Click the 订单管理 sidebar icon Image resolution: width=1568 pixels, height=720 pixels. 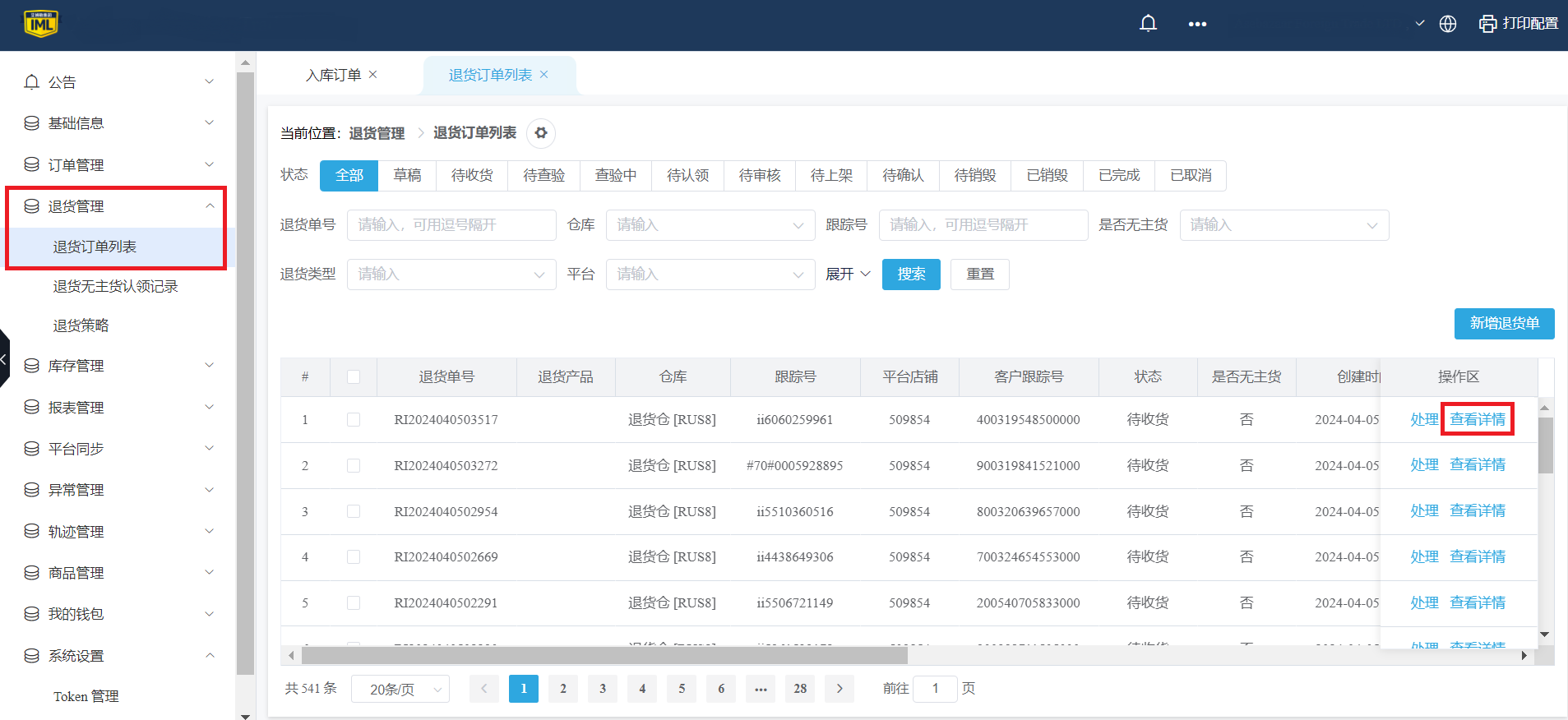pos(32,164)
